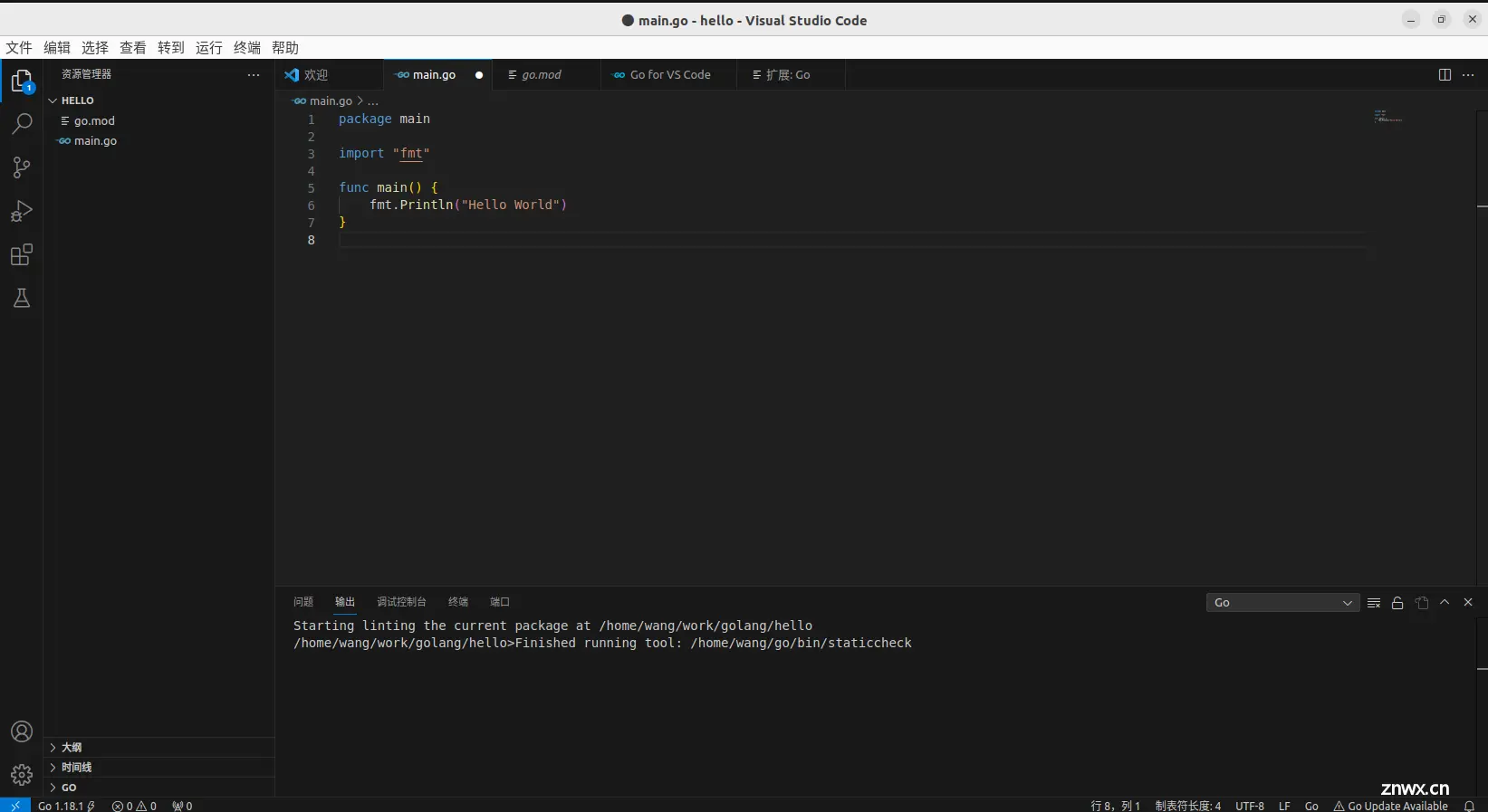Switch to the 终端 panel tab

point(458,602)
